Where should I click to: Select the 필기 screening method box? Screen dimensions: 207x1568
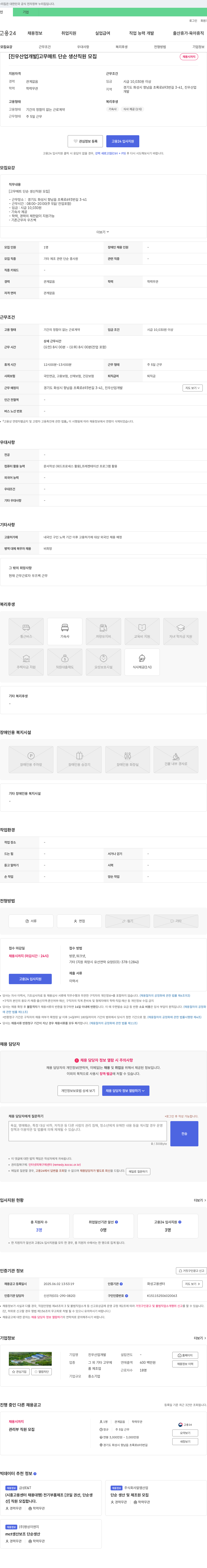[x=128, y=921]
